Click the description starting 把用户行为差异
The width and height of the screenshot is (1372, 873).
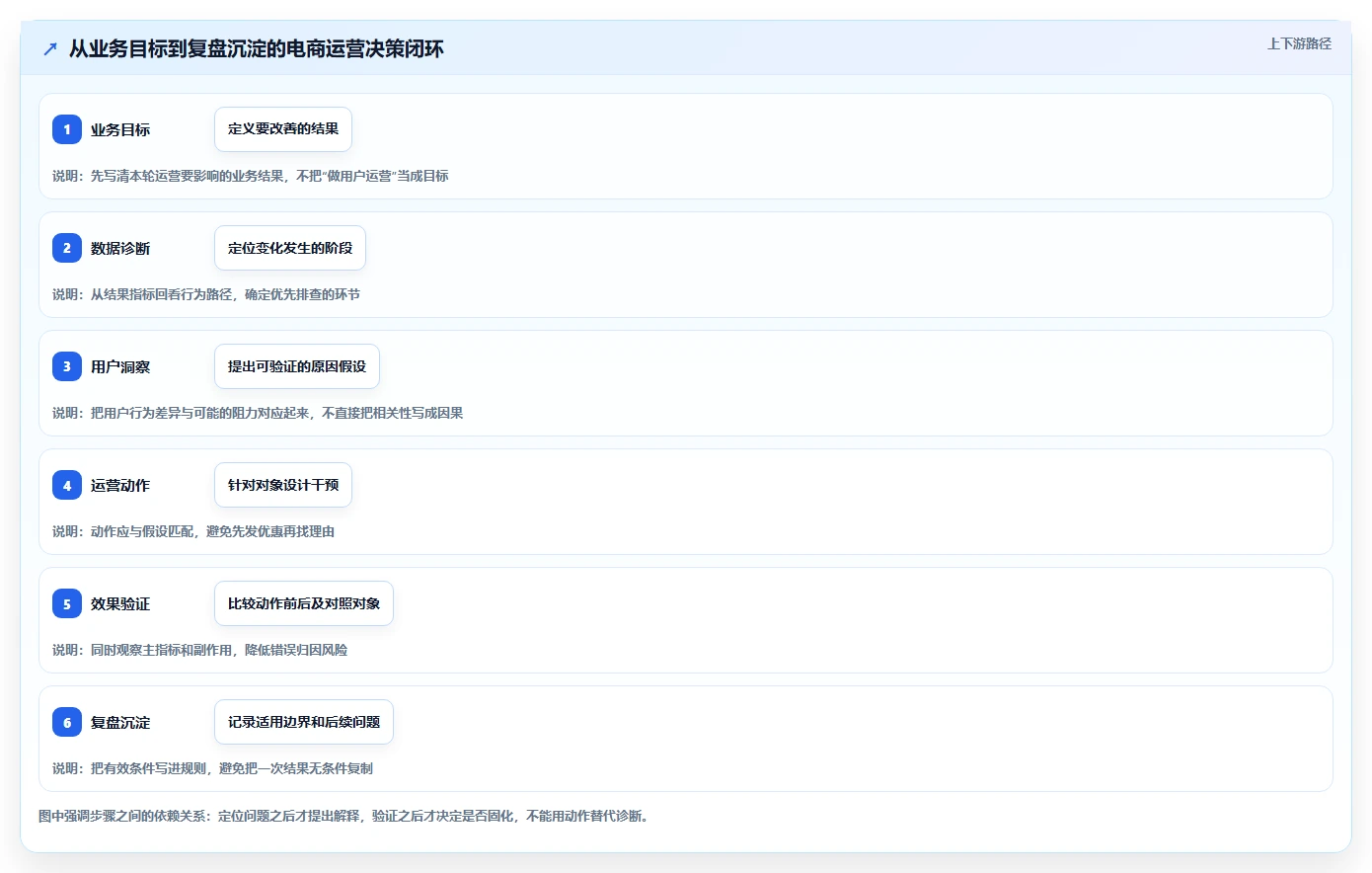click(x=258, y=413)
